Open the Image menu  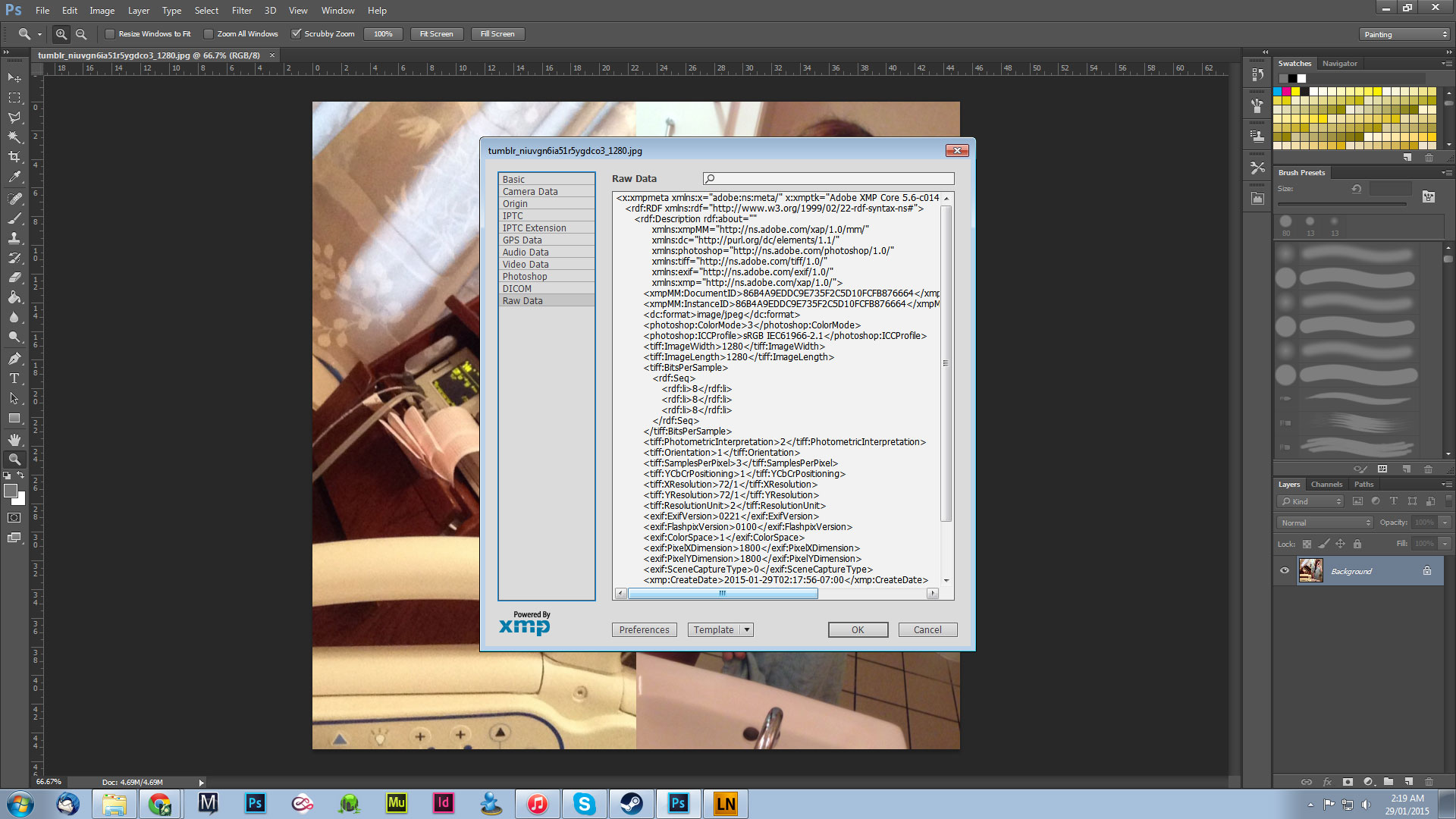click(x=102, y=11)
